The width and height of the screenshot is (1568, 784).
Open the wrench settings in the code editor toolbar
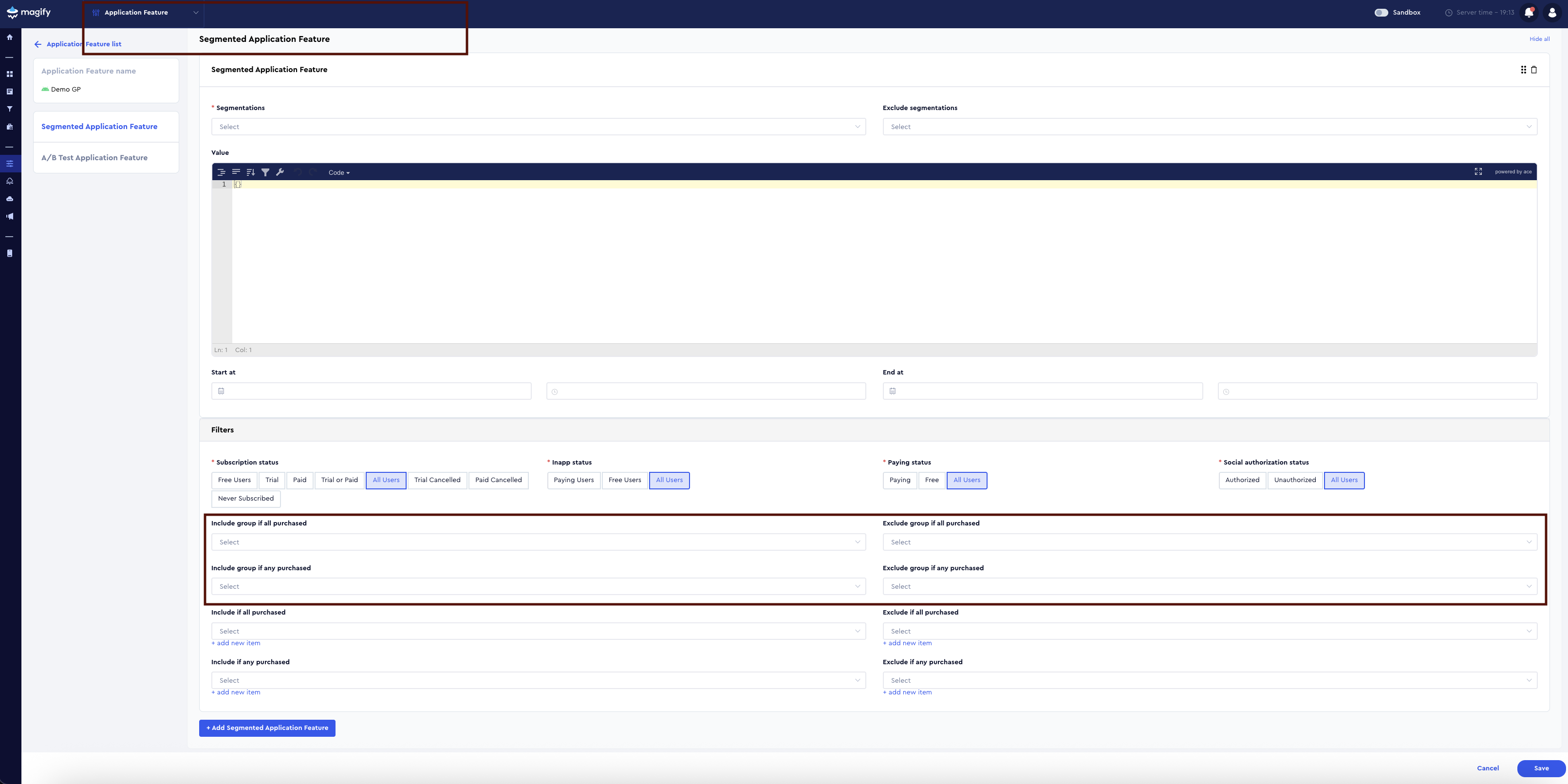point(280,172)
